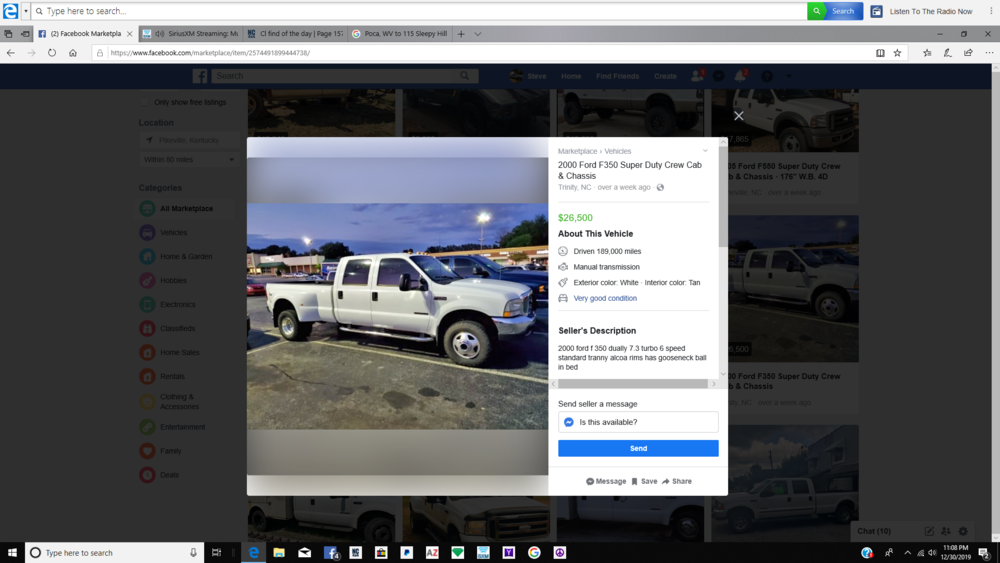The height and width of the screenshot is (563, 1000).
Task: Click the add notes pen icon
Action: coord(948,53)
